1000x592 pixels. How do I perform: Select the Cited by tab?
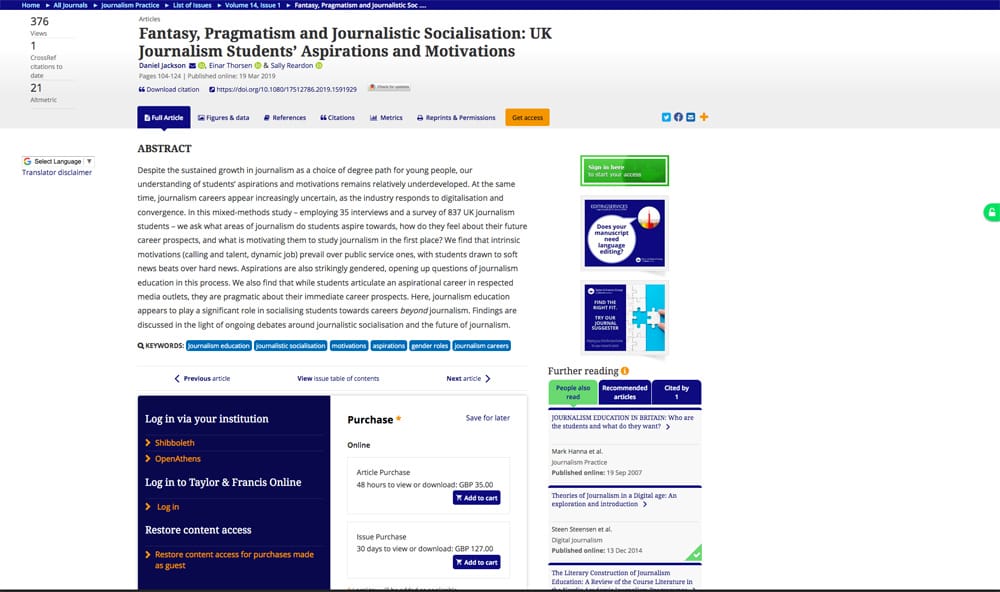pos(676,392)
